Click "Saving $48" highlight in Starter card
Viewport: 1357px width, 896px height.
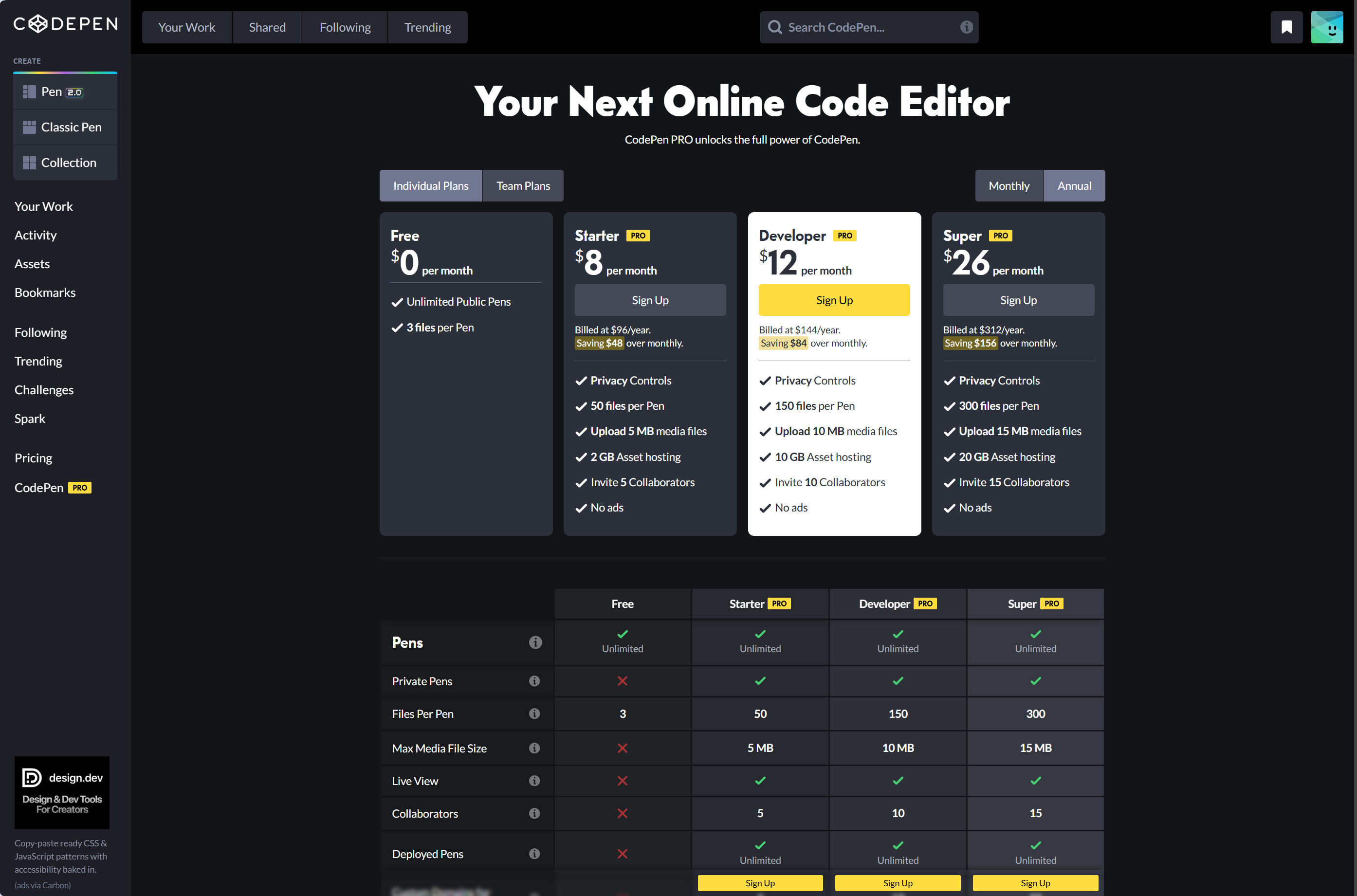tap(599, 343)
